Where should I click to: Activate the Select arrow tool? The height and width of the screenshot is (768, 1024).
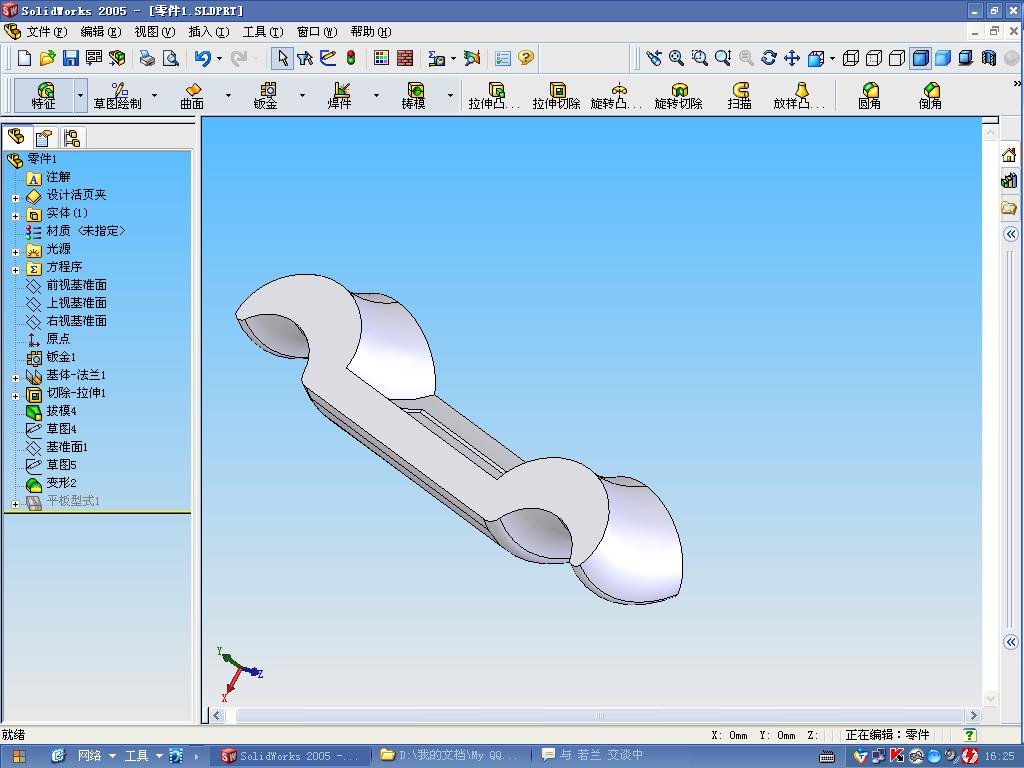pos(282,58)
